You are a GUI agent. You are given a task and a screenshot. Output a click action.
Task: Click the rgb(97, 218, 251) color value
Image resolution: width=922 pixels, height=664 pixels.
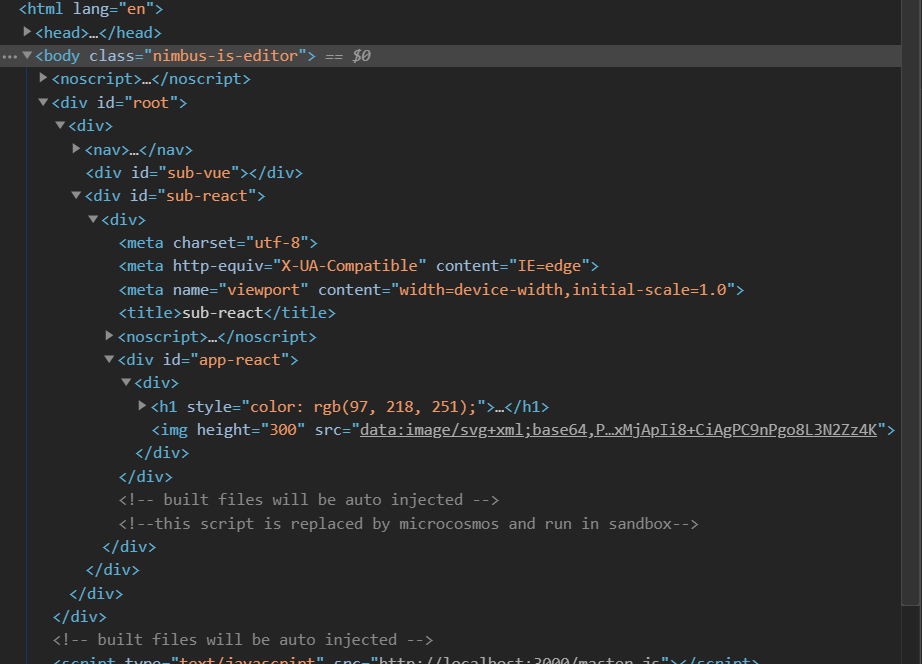click(395, 406)
